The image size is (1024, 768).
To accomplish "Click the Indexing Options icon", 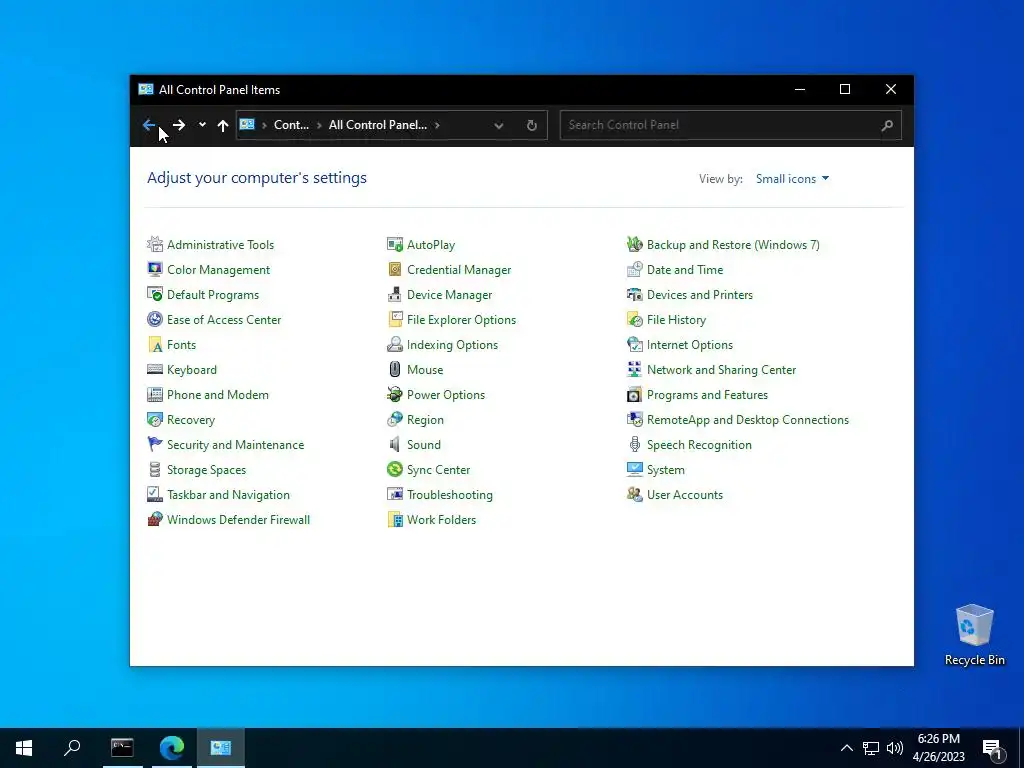I will pyautogui.click(x=395, y=345).
